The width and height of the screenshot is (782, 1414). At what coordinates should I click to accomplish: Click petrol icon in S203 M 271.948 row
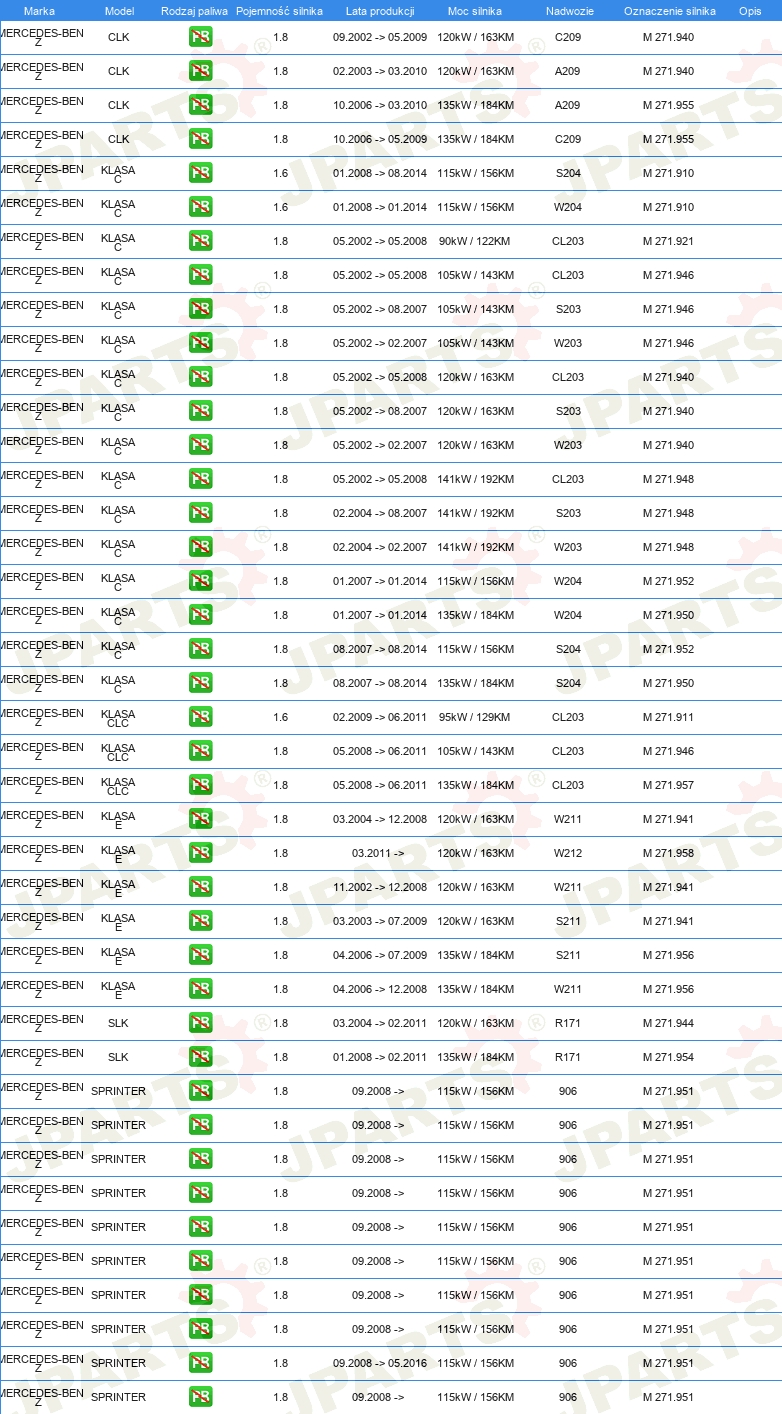click(201, 514)
